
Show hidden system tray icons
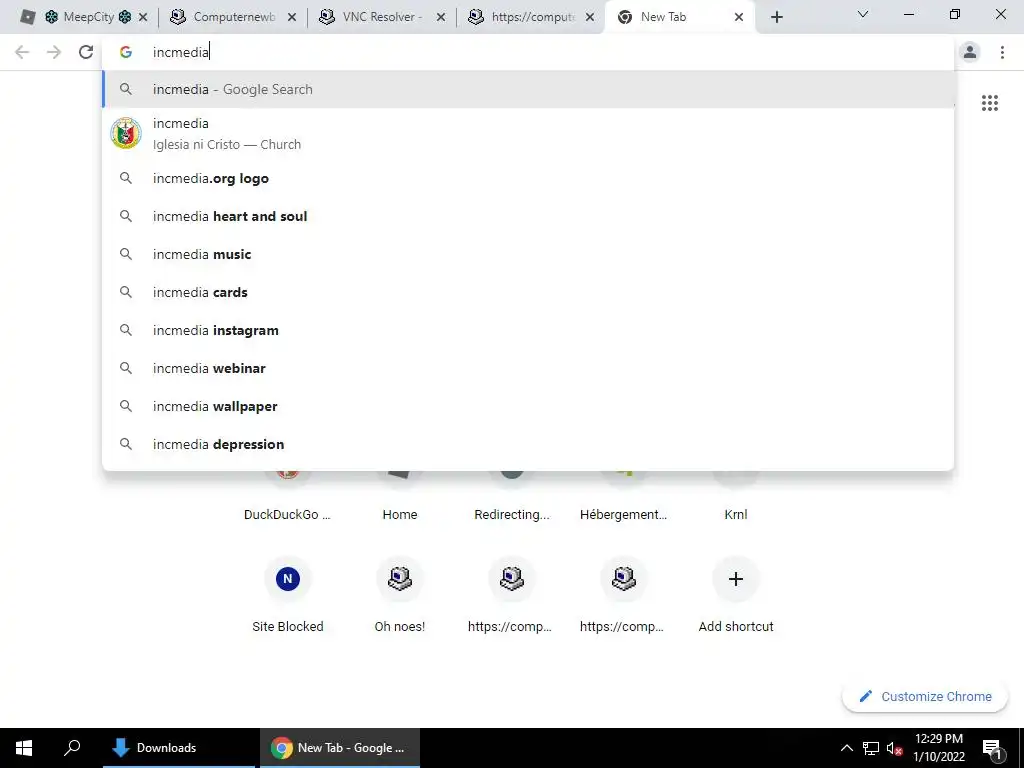click(846, 748)
